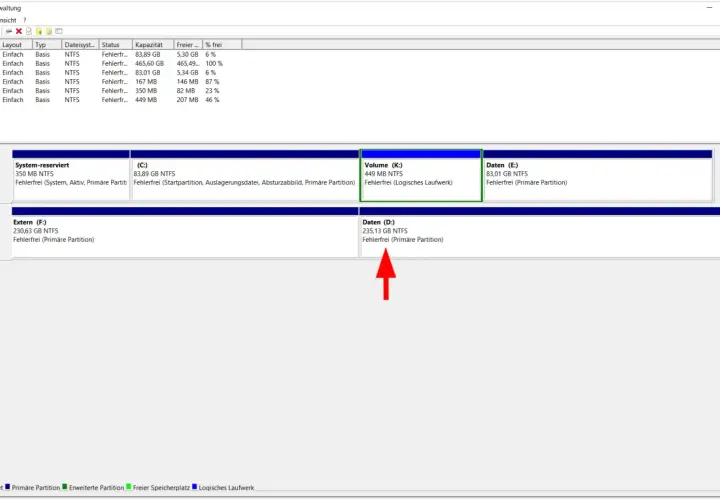The height and width of the screenshot is (500, 720).
Task: Select the Daten (E:) partition block
Action: click(x=598, y=175)
